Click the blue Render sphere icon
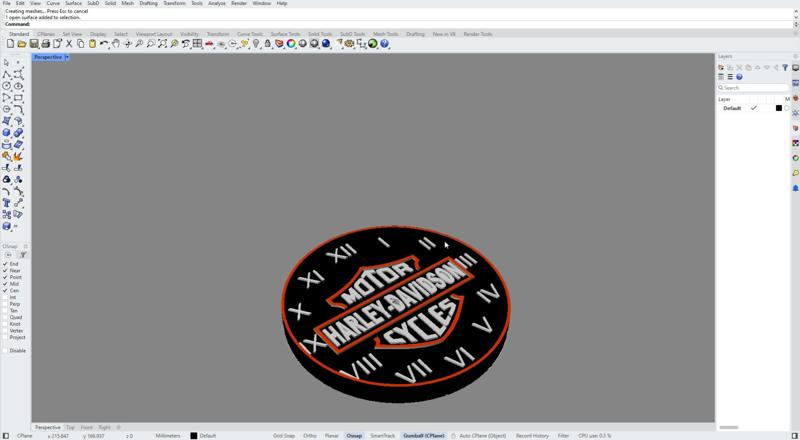The height and width of the screenshot is (440, 800). point(326,44)
